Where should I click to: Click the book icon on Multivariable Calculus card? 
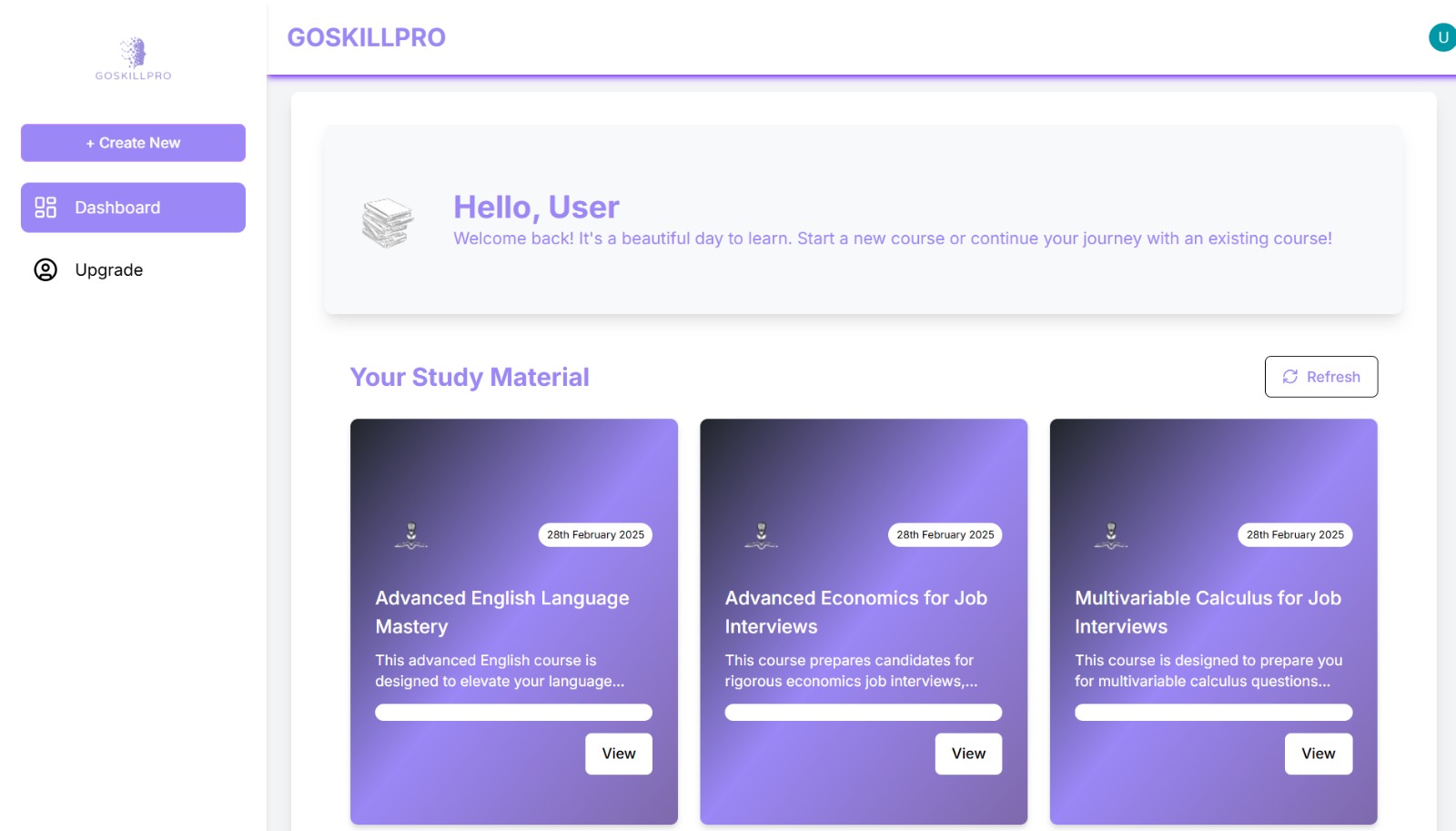[x=1112, y=537]
